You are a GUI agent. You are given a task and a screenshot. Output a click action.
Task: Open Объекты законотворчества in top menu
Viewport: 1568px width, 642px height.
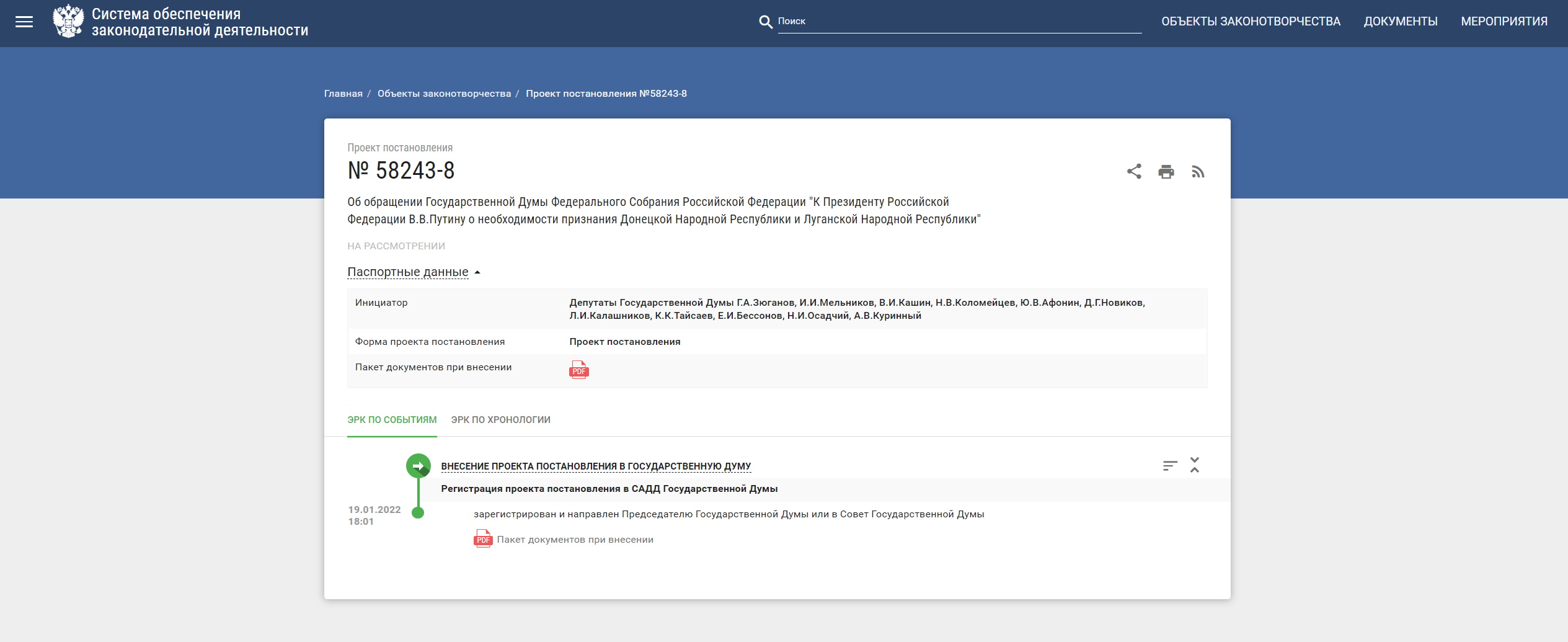[1251, 22]
